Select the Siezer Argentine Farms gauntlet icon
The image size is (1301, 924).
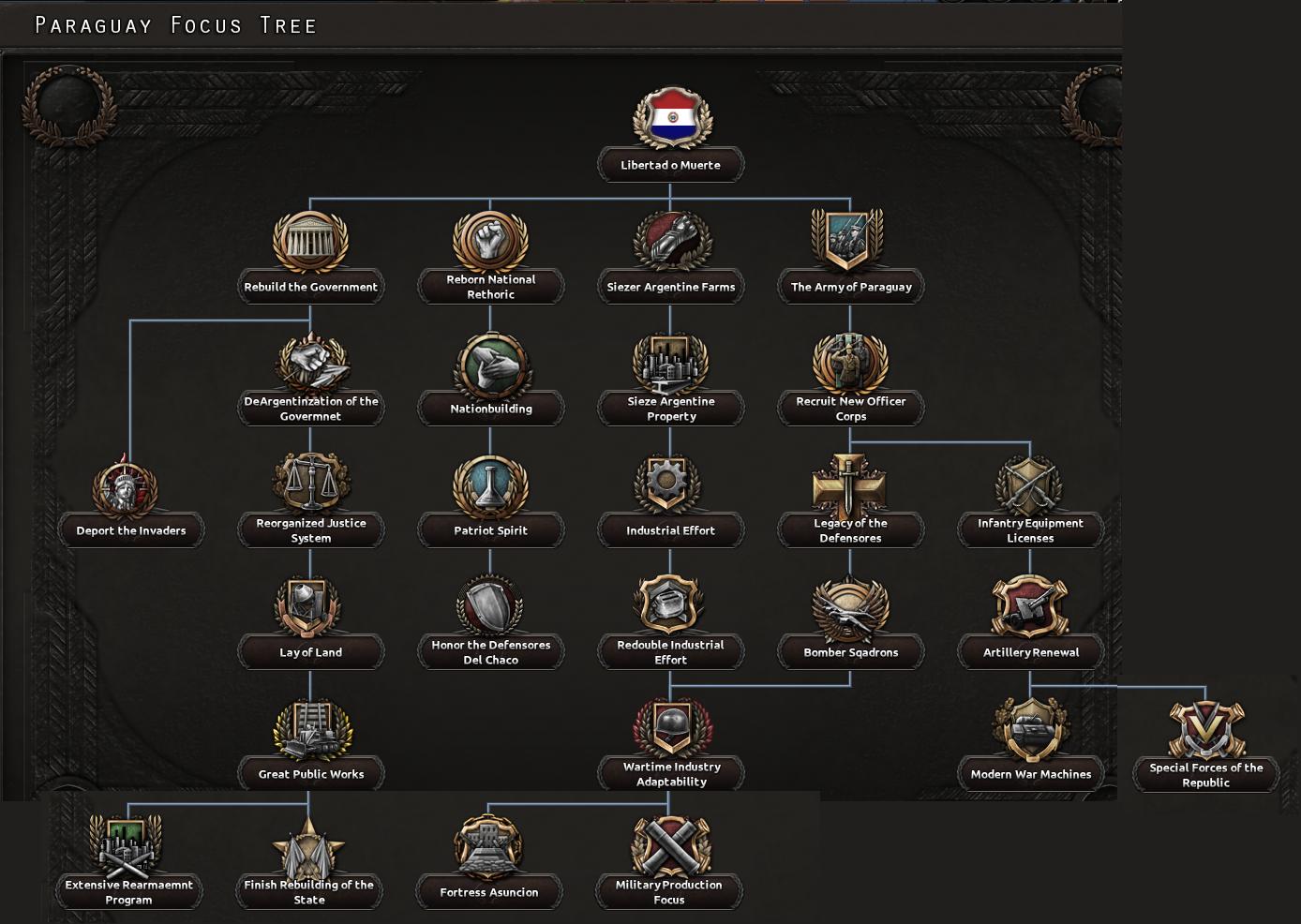point(670,241)
